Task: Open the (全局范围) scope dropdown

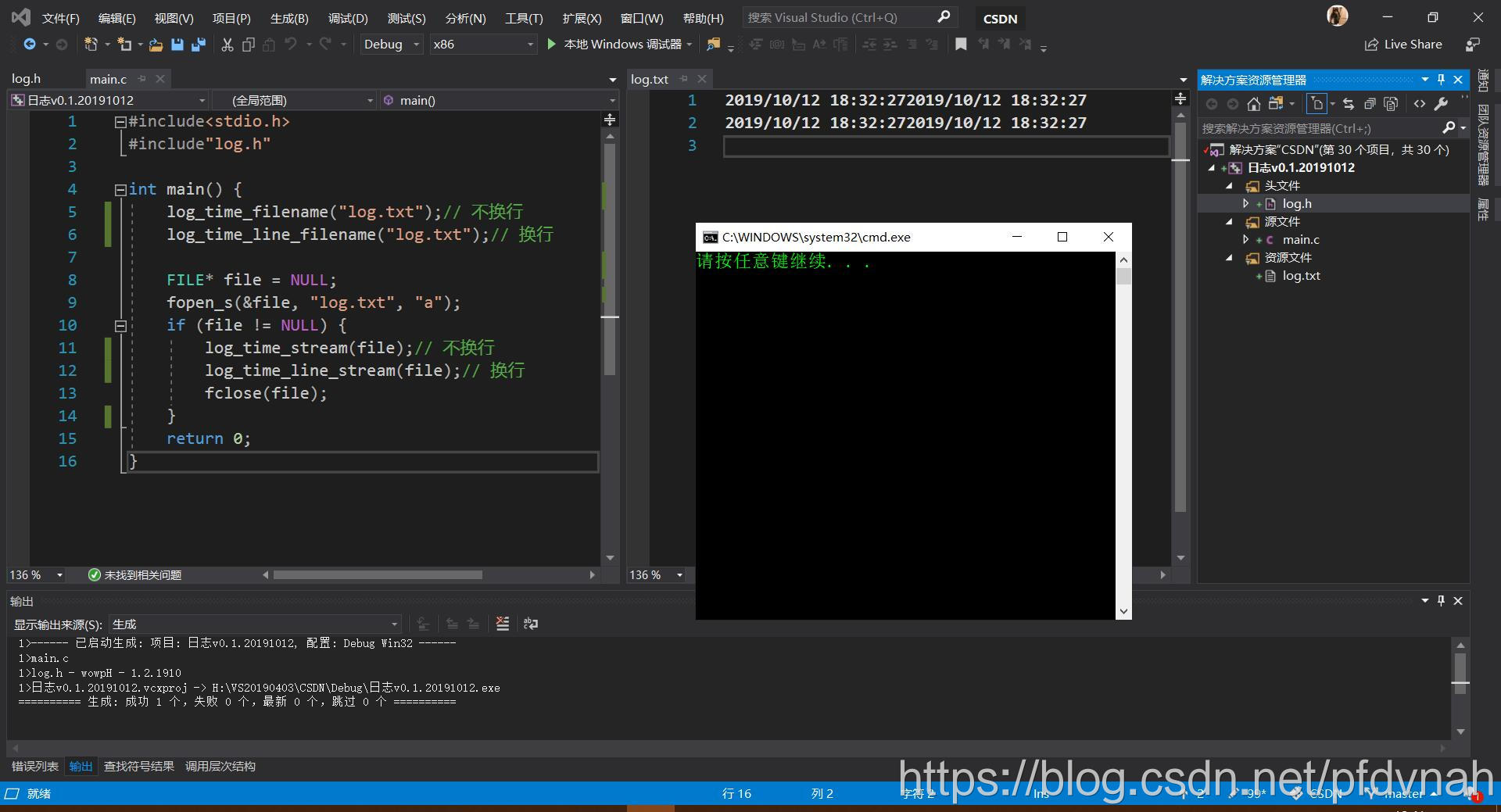Action: point(295,100)
